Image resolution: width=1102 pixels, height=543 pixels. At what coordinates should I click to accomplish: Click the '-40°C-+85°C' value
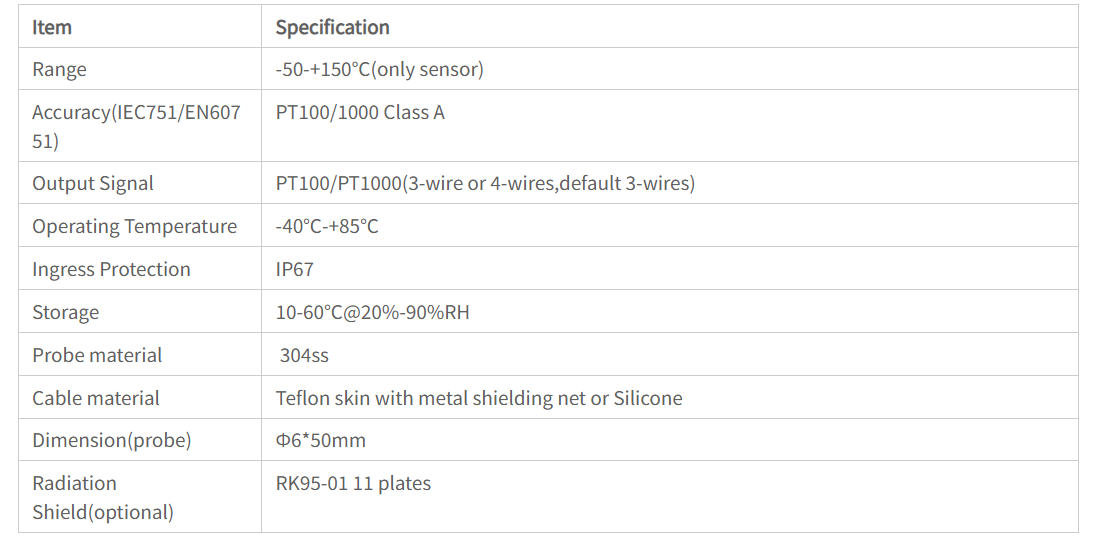(x=327, y=226)
